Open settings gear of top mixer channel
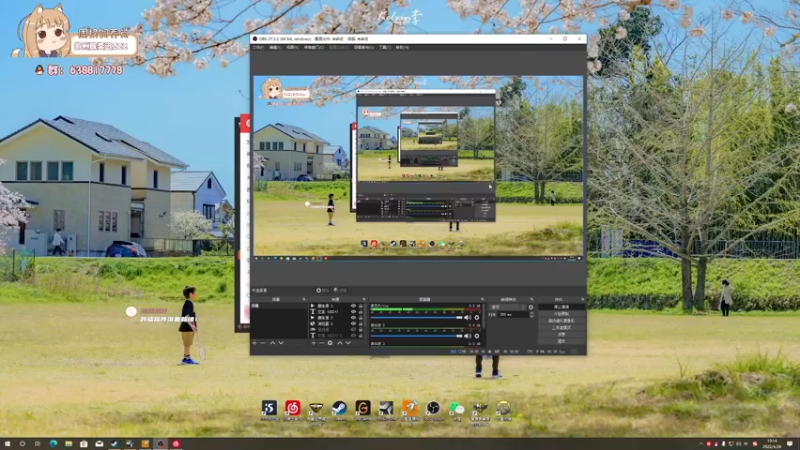This screenshot has height=450, width=800. pyautogui.click(x=477, y=318)
